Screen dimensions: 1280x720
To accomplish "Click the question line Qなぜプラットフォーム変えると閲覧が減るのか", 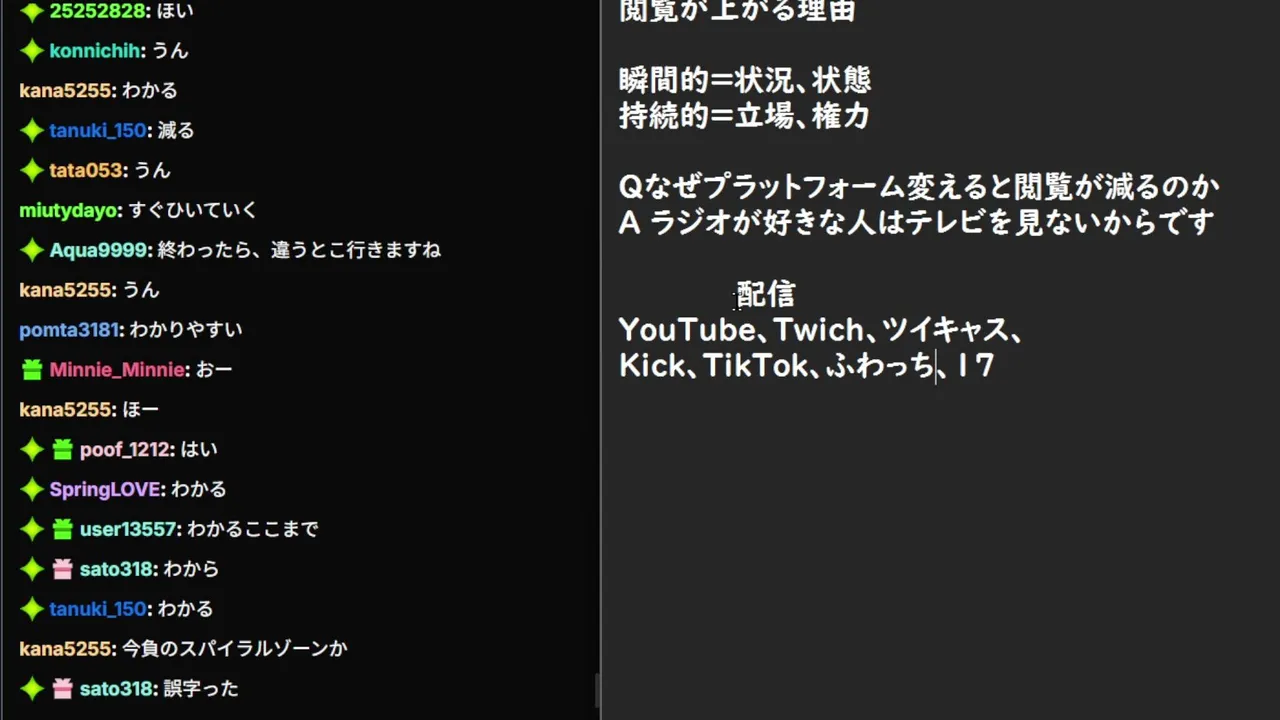I will 919,187.
